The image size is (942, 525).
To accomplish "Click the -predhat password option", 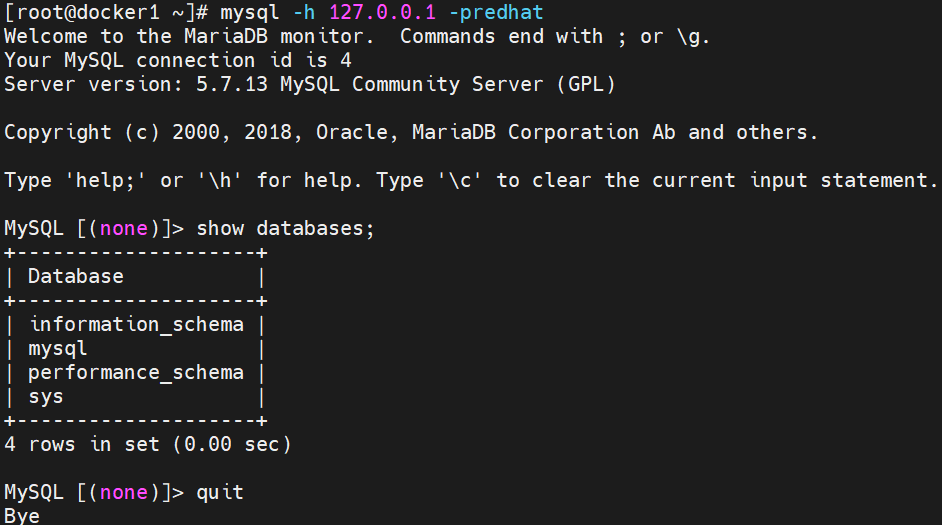I will [x=496, y=13].
